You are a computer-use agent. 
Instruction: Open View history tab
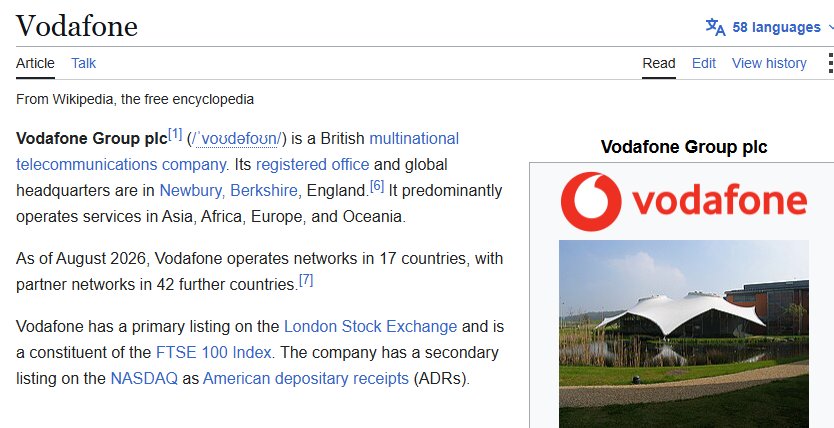pyautogui.click(x=769, y=63)
